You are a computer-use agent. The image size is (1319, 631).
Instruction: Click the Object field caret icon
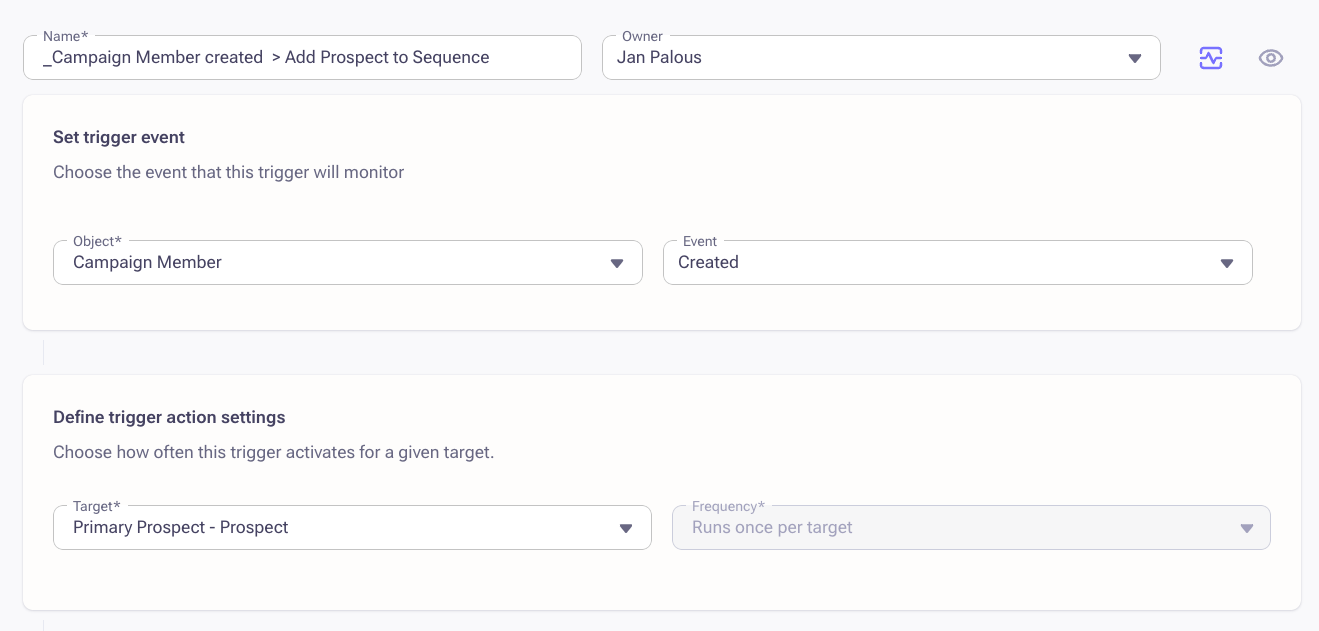point(617,263)
